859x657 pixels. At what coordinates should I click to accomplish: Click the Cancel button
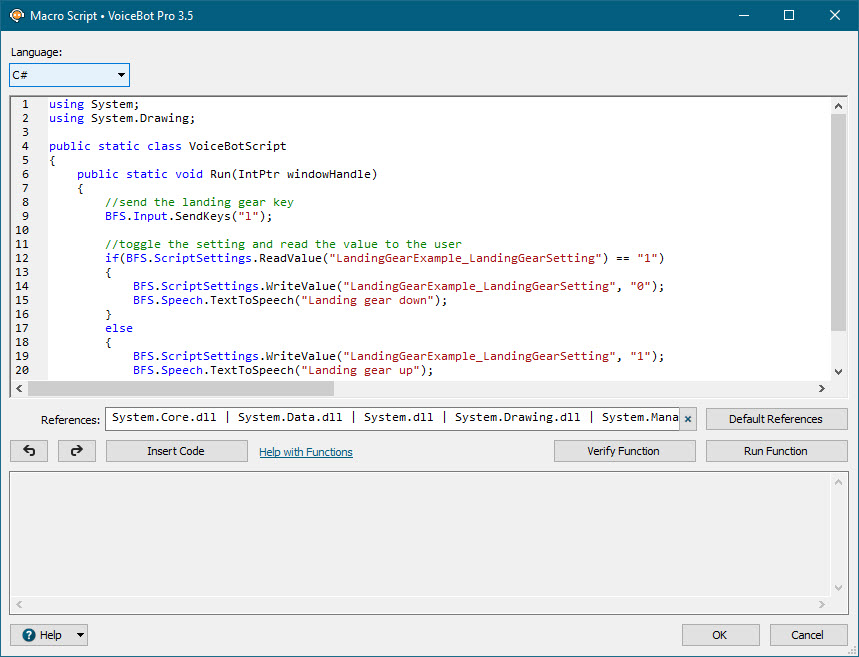tap(808, 635)
